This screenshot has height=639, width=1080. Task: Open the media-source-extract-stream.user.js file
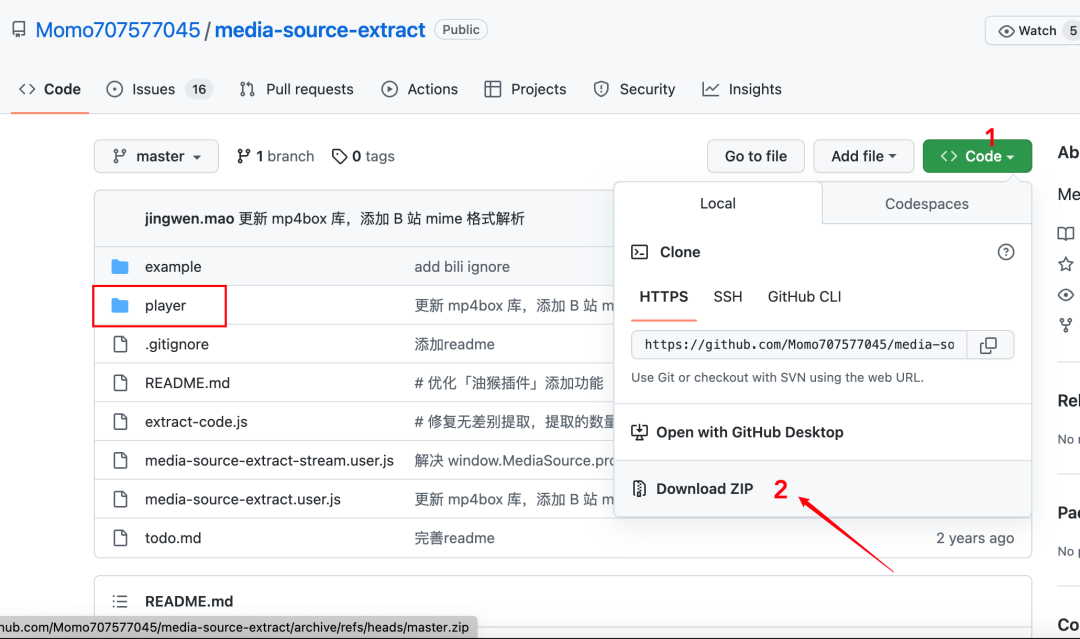point(269,461)
